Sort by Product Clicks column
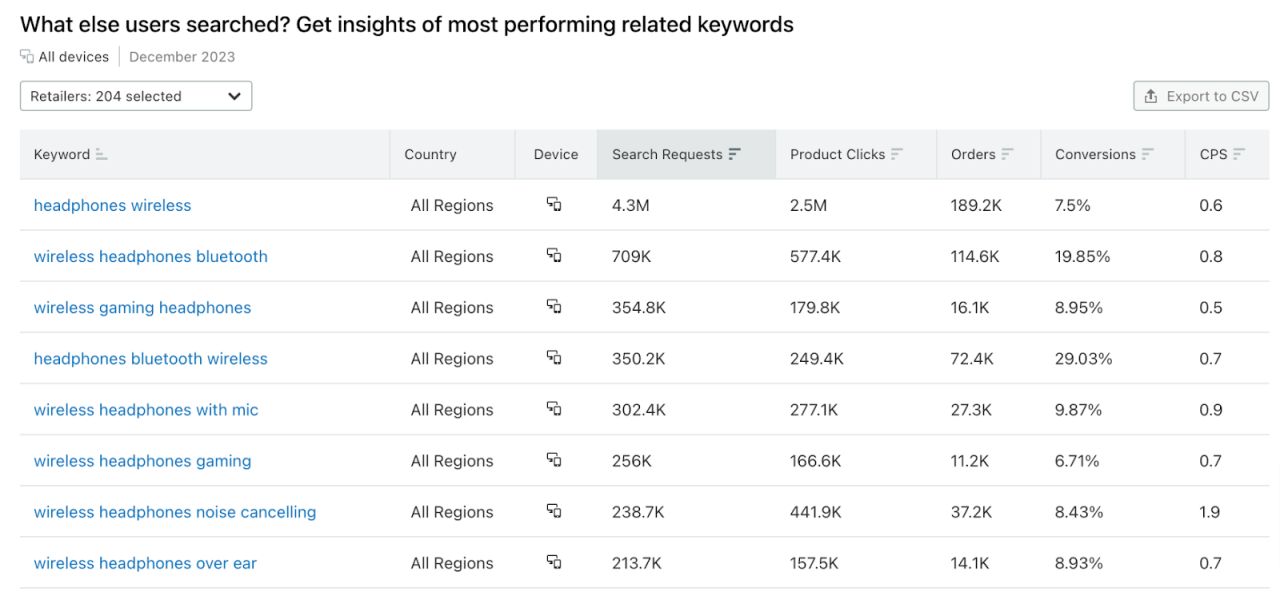The image size is (1280, 596). click(x=896, y=154)
